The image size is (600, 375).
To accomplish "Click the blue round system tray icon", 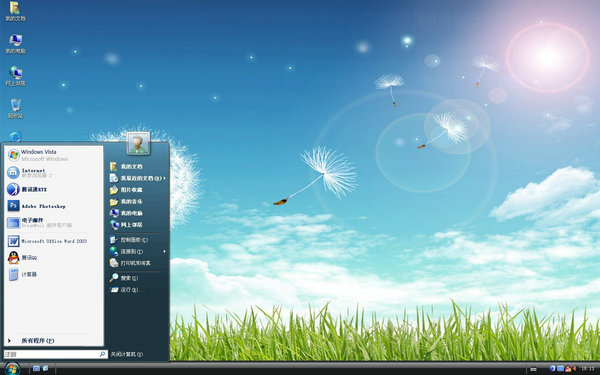I will 553,368.
